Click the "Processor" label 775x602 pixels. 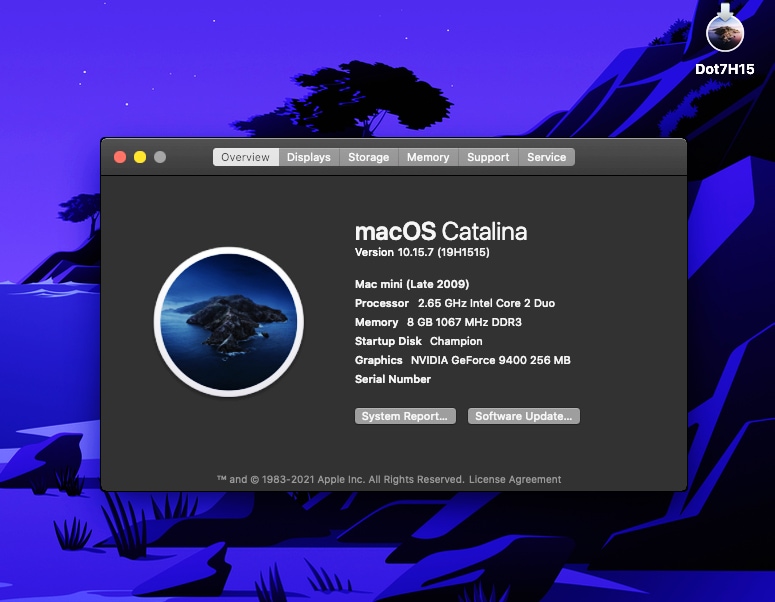tap(382, 303)
